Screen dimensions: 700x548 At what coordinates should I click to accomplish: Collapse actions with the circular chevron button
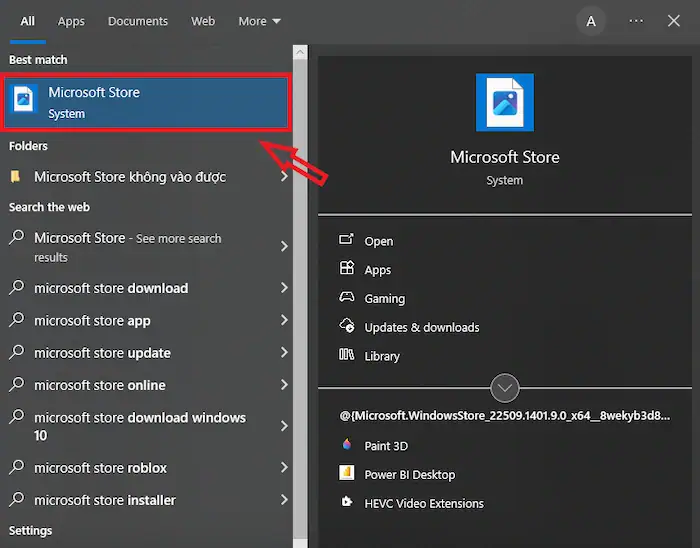504,388
